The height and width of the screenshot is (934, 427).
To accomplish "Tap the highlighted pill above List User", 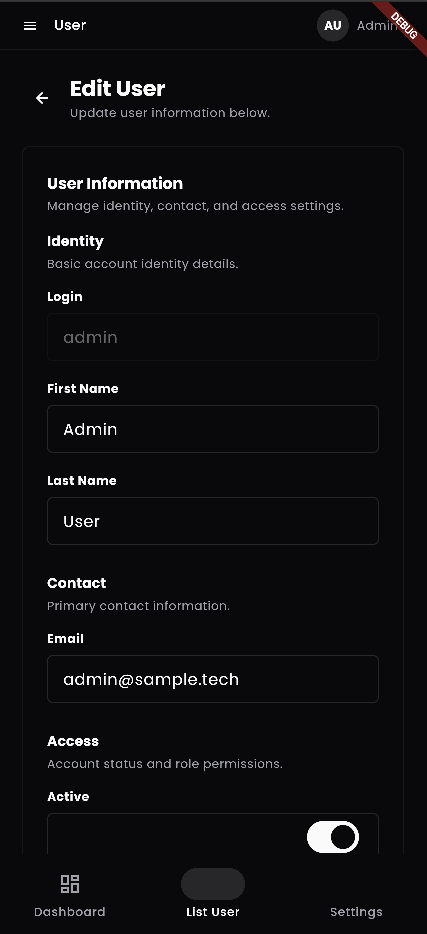I will tap(213, 884).
